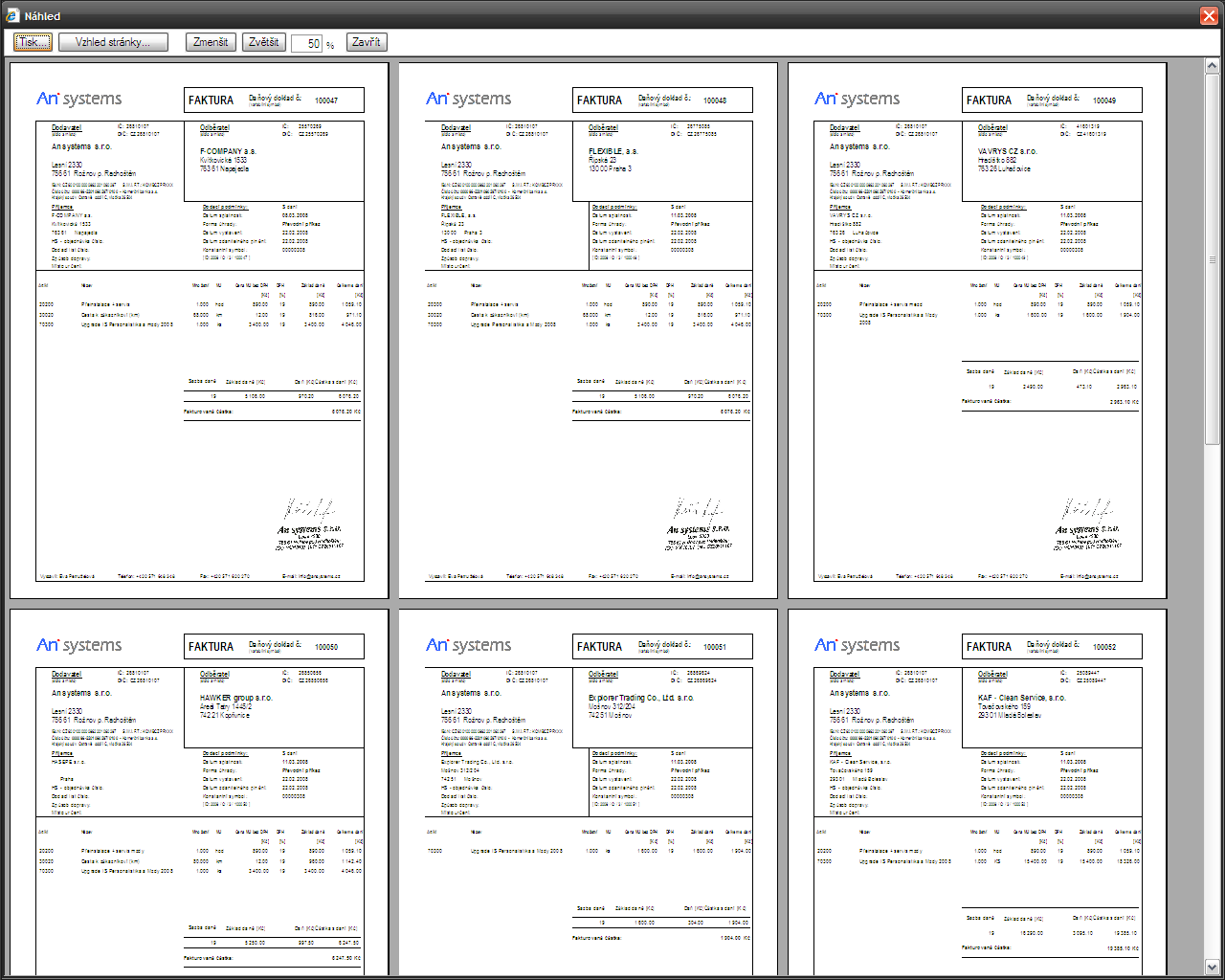Screen dimensions: 1225x980
Task: Open Vzhled stránky... page setup
Action: click(113, 42)
